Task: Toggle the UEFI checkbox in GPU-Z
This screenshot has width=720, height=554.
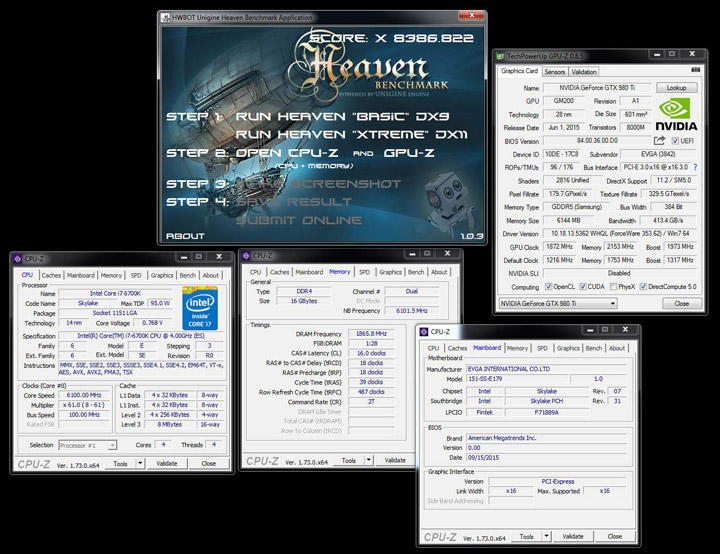Action: tap(675, 141)
